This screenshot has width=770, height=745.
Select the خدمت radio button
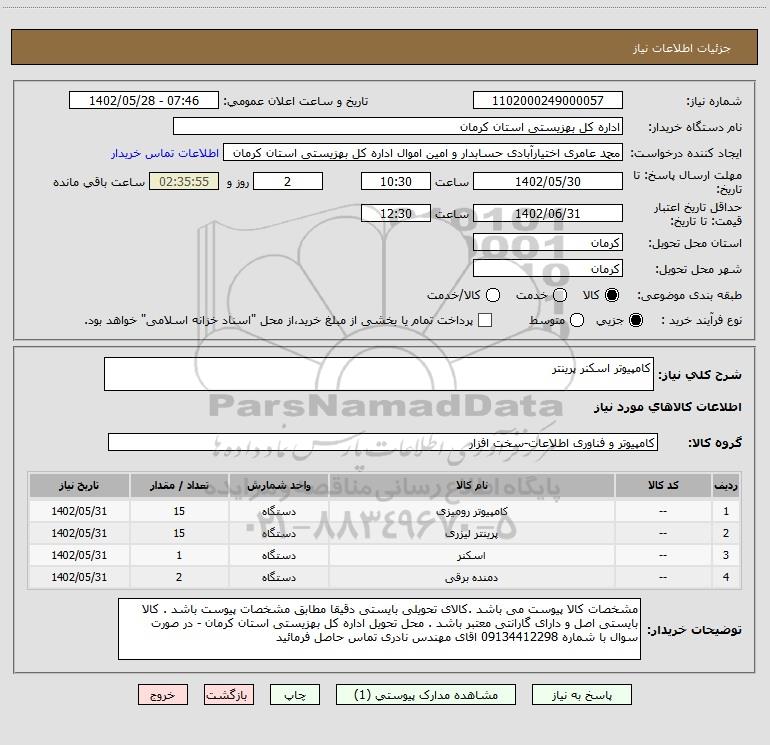560,295
